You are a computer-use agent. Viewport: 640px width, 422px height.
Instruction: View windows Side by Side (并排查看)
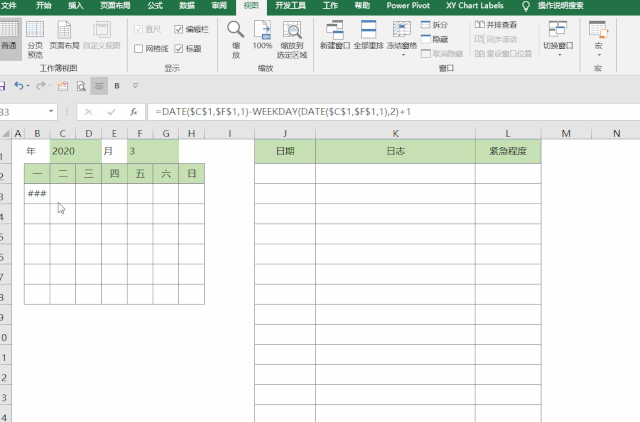[496, 25]
